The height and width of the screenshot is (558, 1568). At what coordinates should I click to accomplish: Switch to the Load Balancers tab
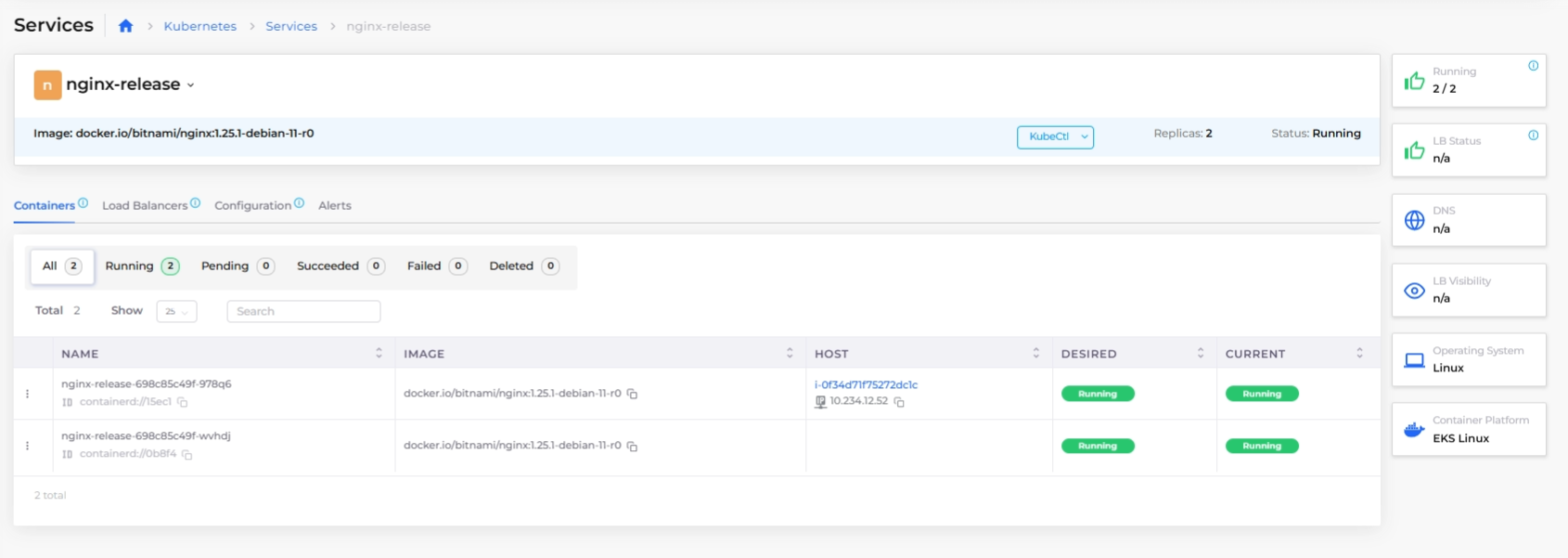(145, 206)
